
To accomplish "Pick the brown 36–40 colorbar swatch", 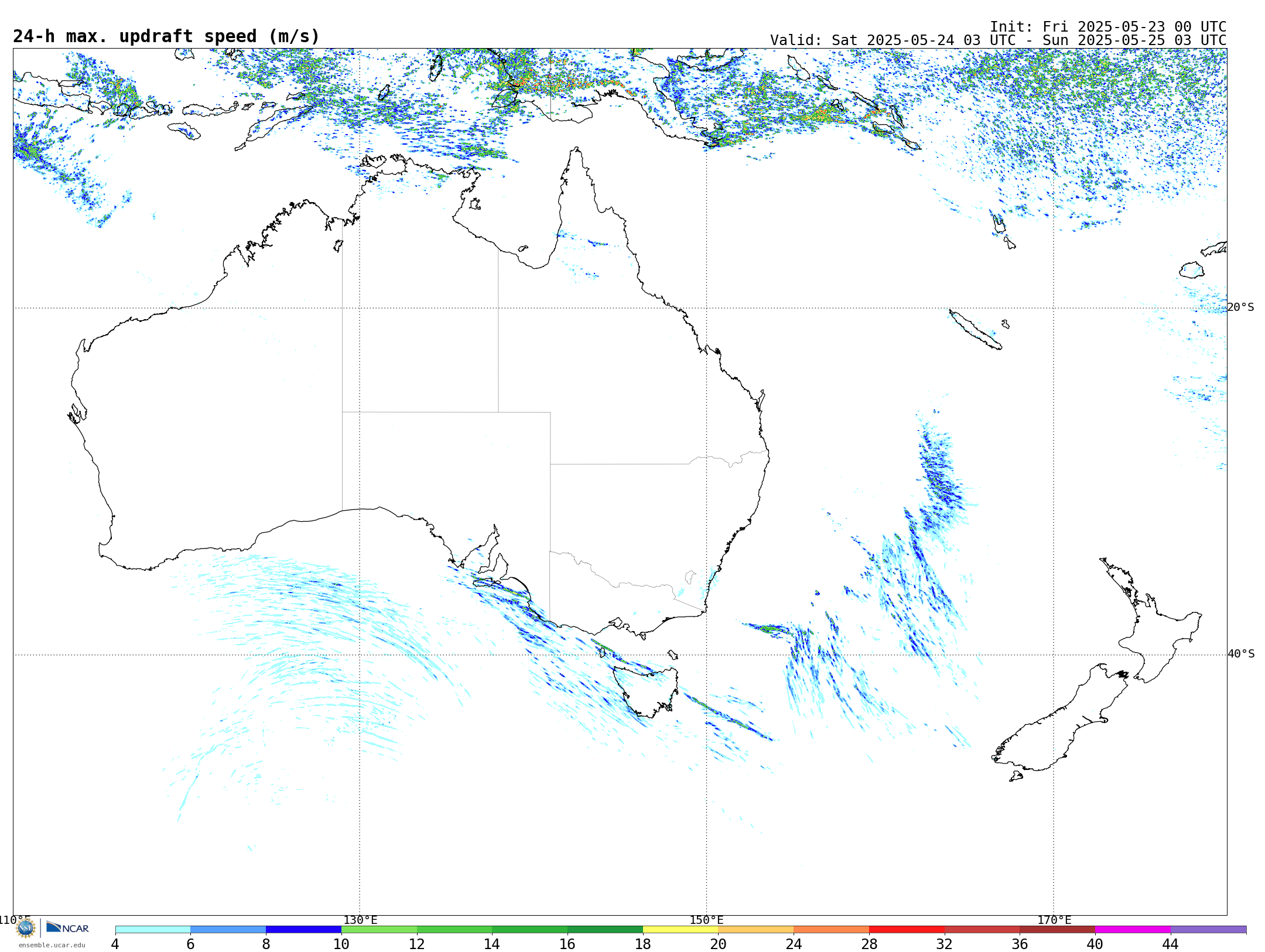I will [x=1058, y=930].
